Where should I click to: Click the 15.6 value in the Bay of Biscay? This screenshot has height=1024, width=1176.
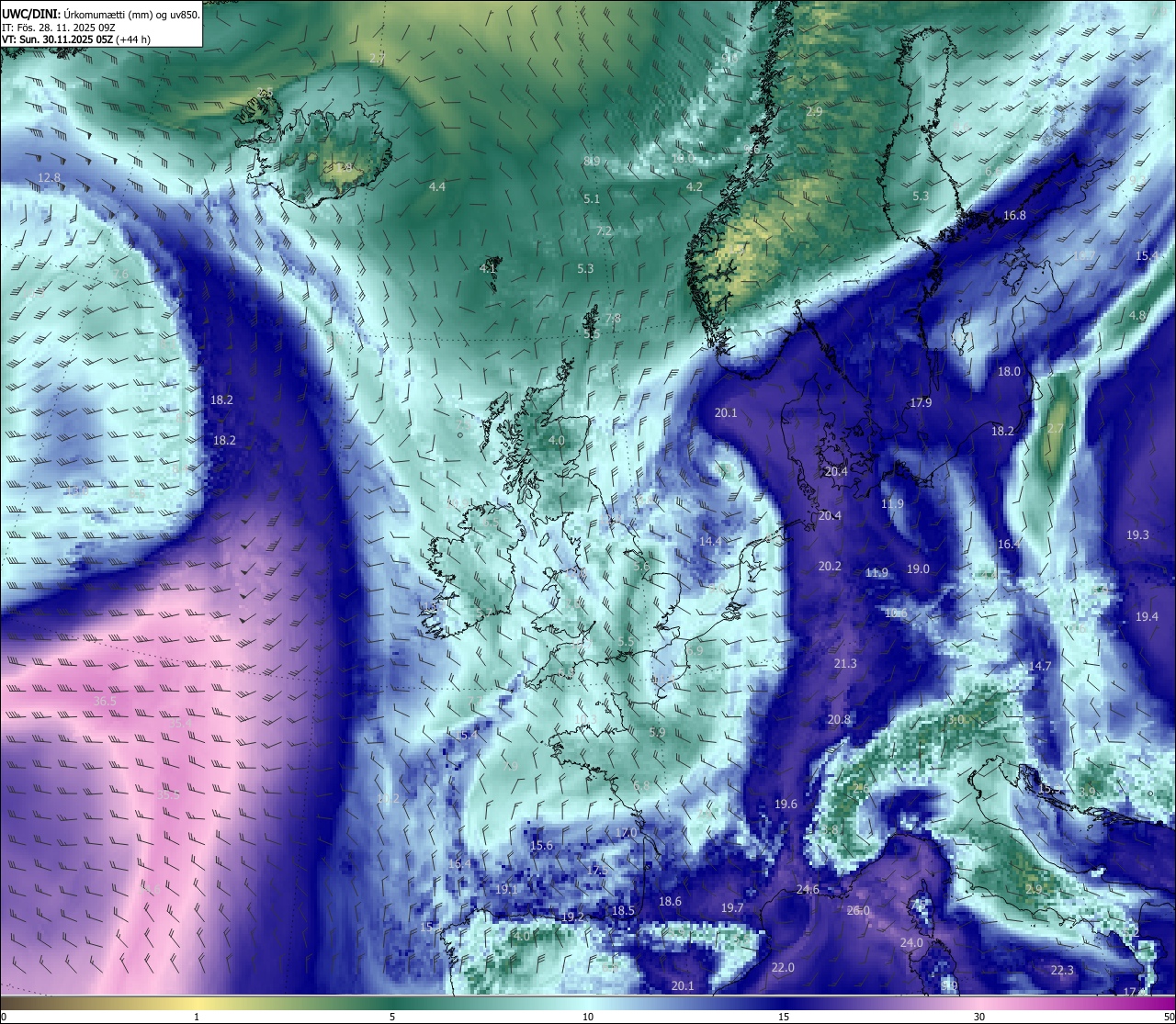click(542, 846)
